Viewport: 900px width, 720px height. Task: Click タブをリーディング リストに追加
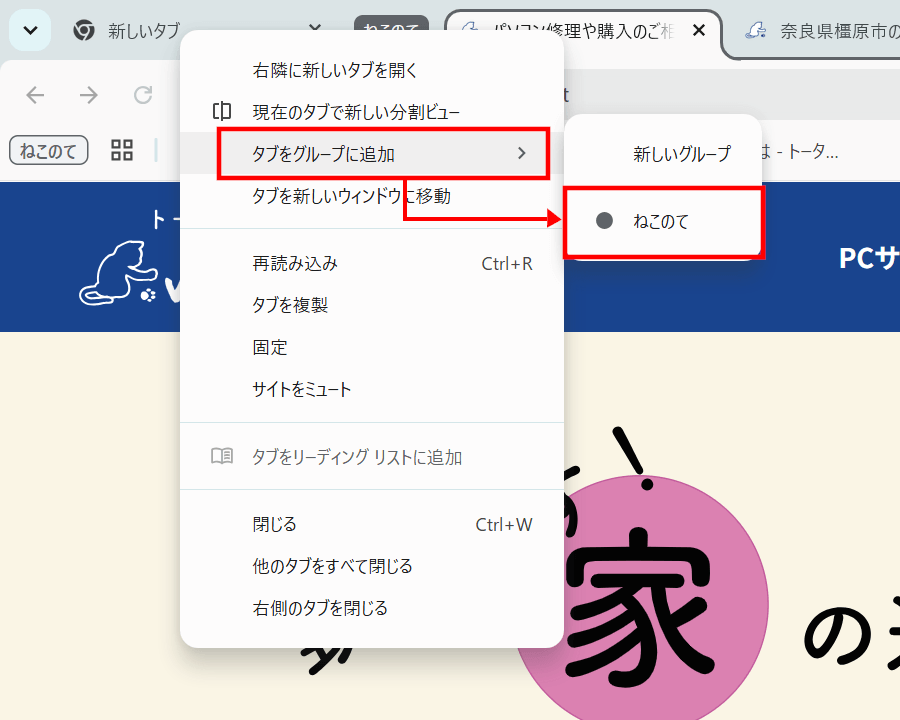372,457
